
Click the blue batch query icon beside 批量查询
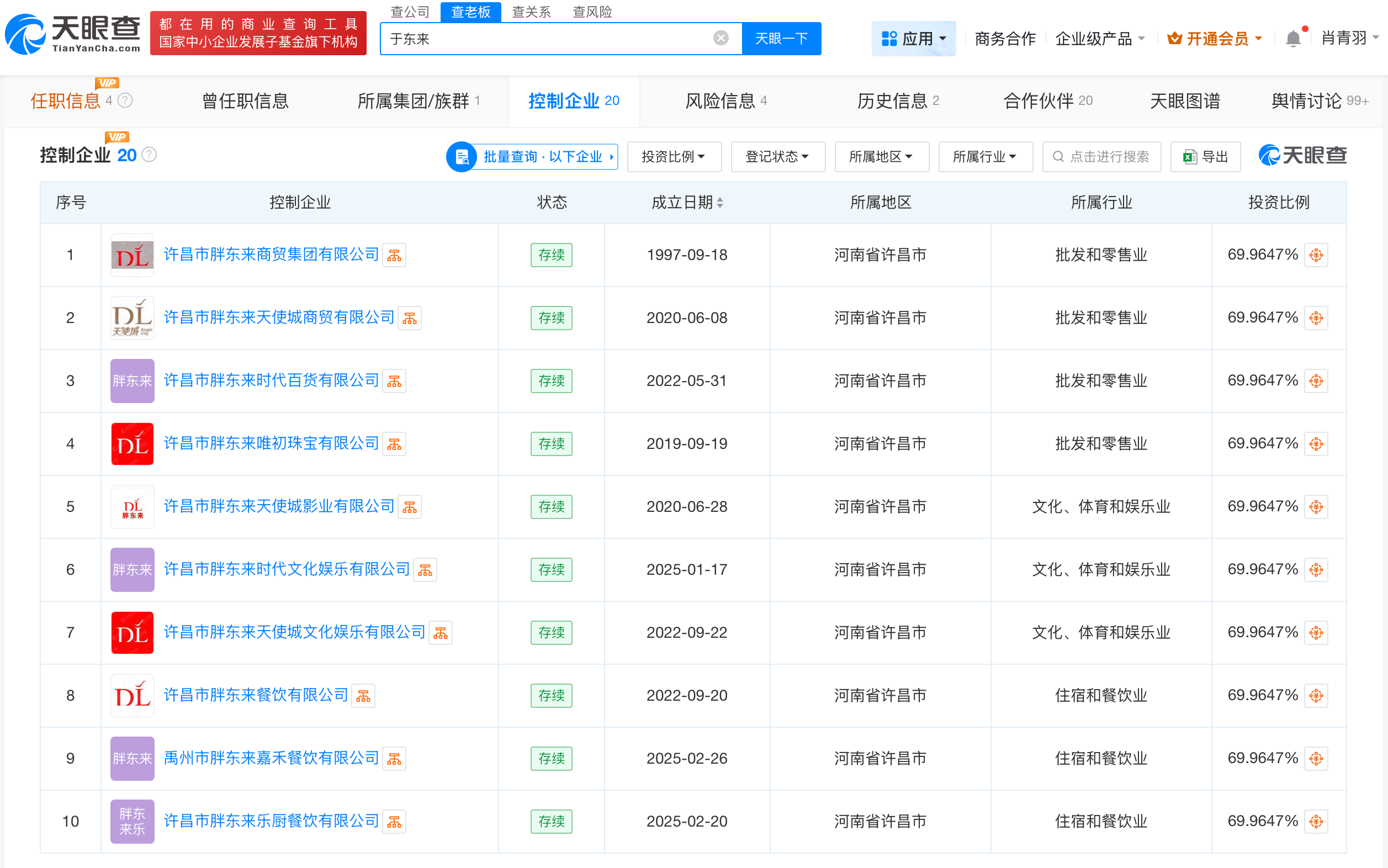coord(462,156)
